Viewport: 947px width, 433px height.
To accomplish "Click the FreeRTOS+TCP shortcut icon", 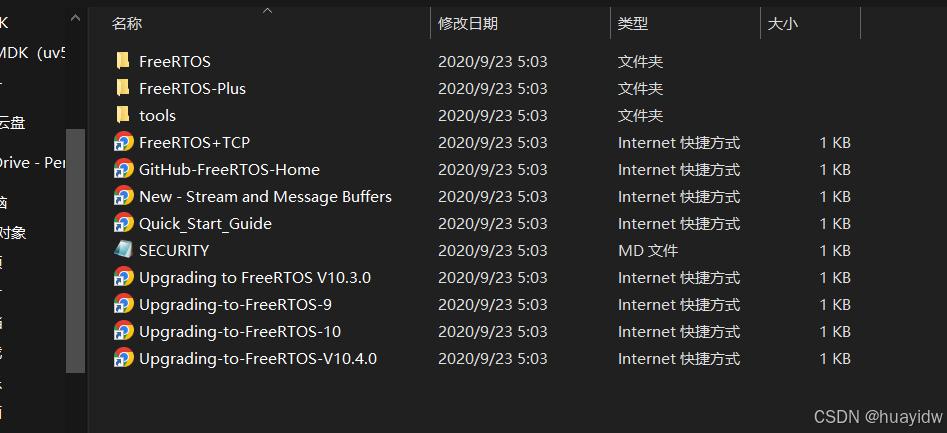I will coord(124,142).
